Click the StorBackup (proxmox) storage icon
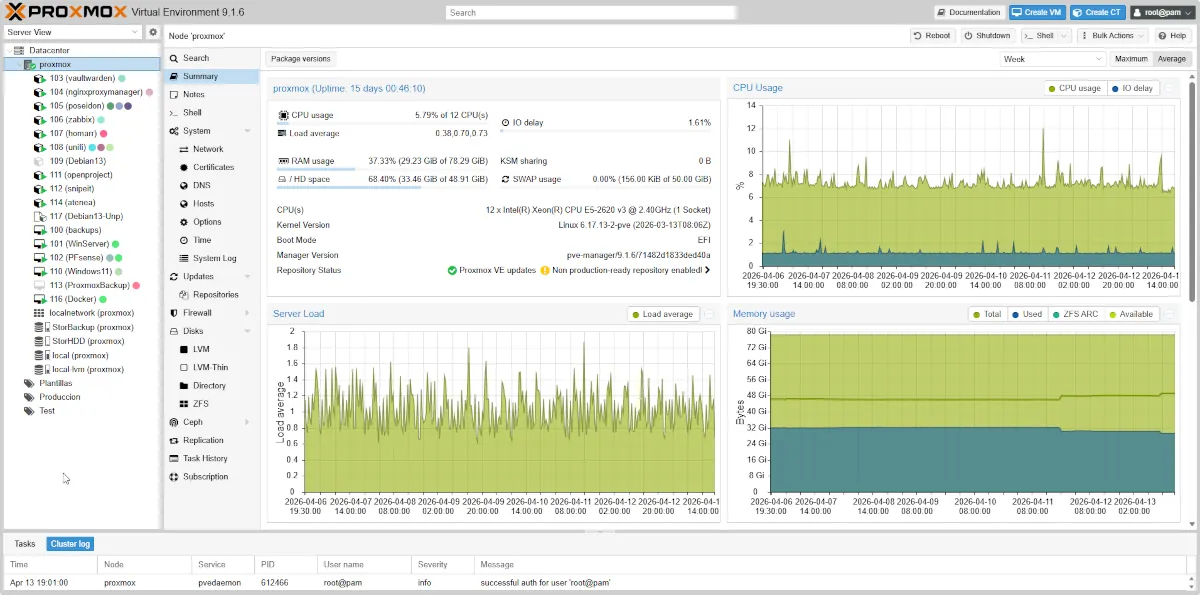 pyautogui.click(x=40, y=327)
